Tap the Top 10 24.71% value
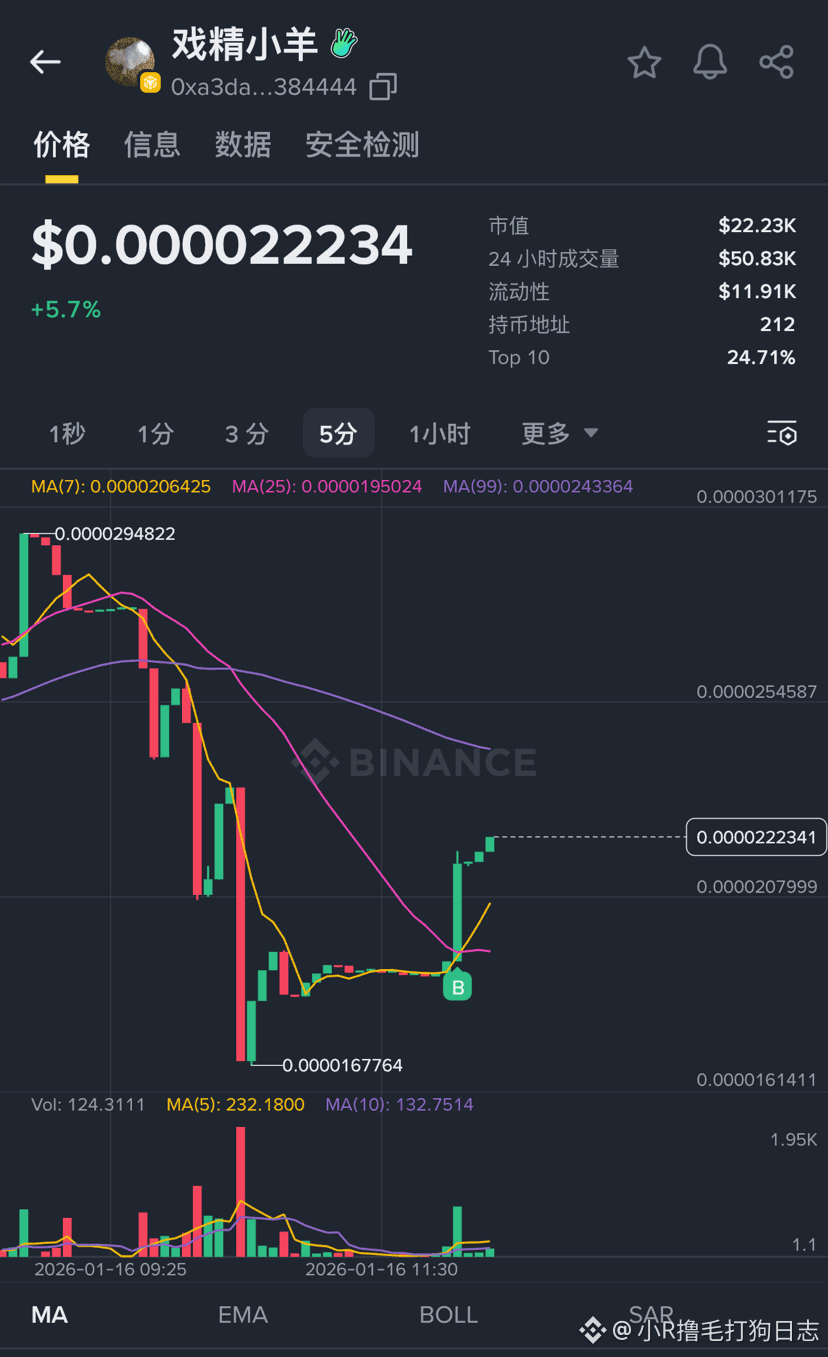This screenshot has width=828, height=1357. [761, 357]
